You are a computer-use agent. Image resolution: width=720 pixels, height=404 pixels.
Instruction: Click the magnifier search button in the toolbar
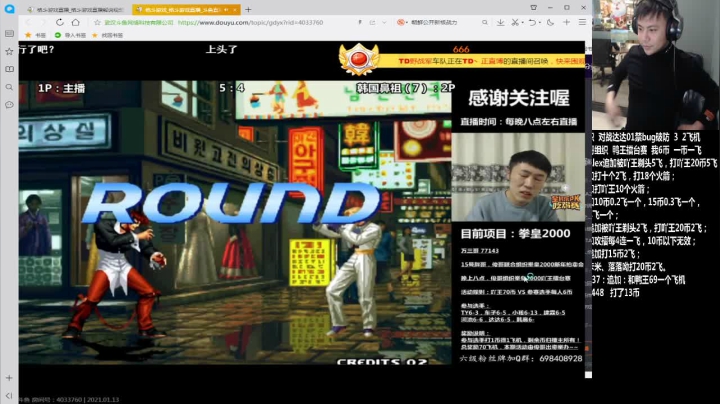point(485,22)
